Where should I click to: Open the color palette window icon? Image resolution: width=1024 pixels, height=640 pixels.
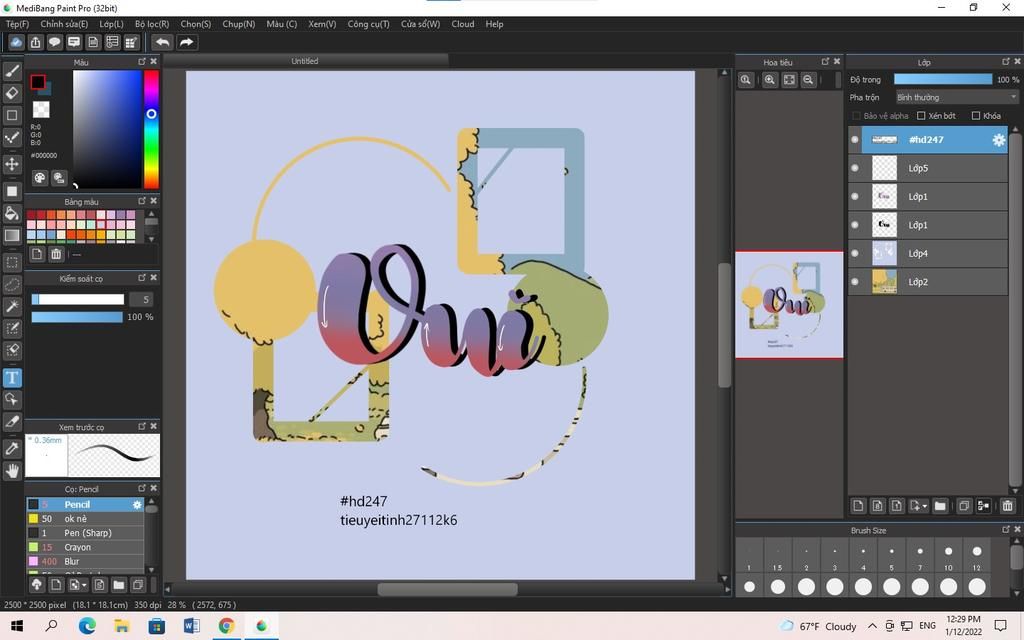pyautogui.click(x=40, y=178)
